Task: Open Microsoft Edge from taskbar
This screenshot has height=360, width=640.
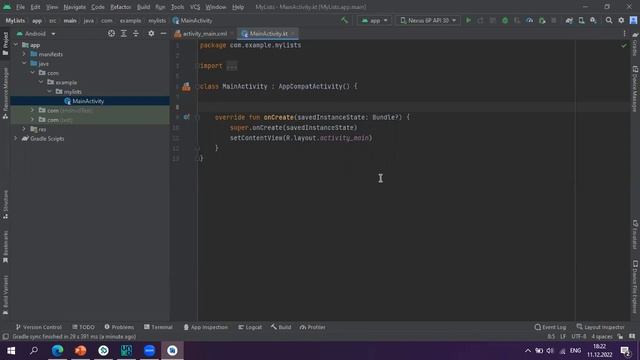Action: [58, 351]
